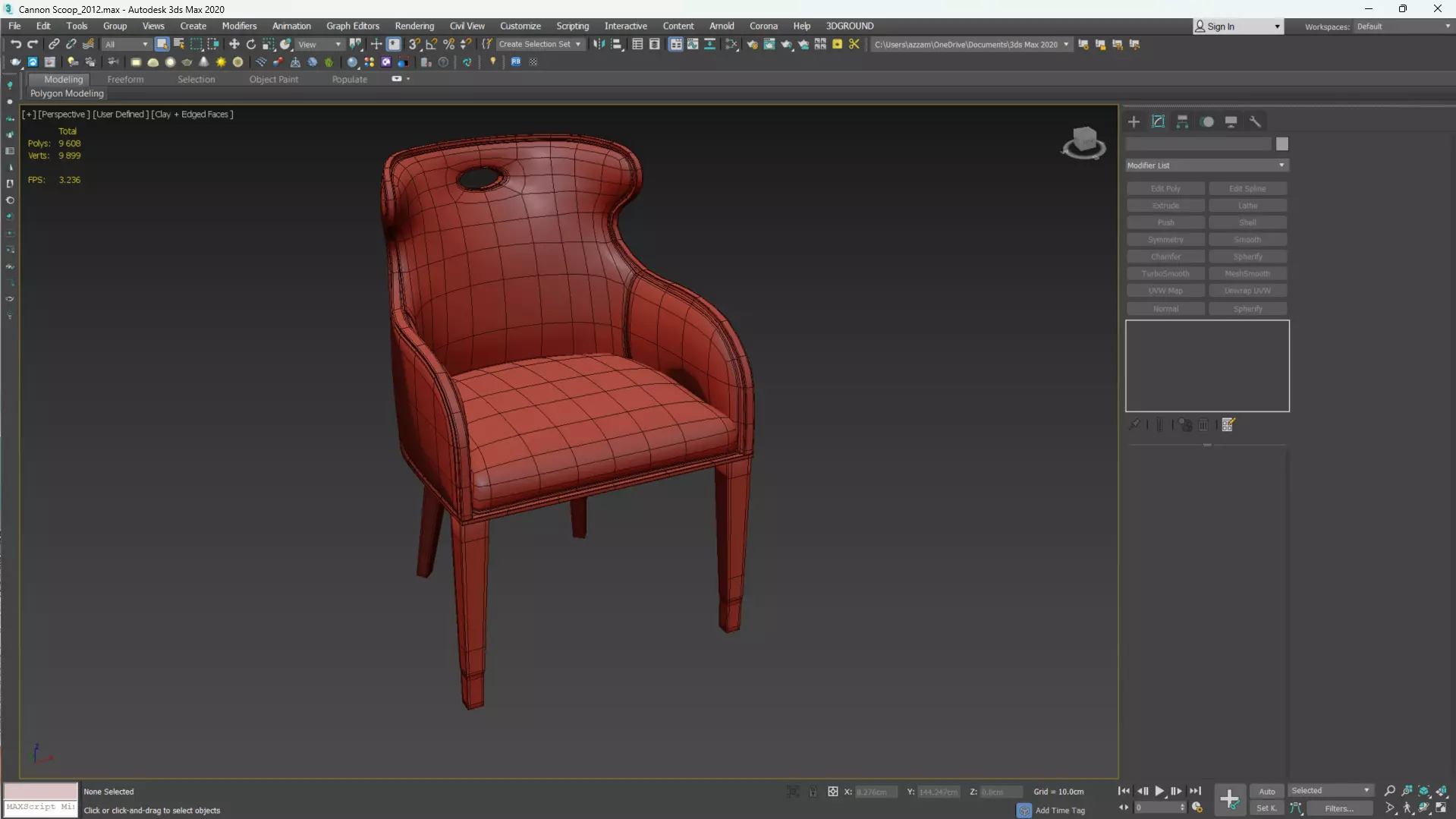Click the MAXScript pink macro recorder box
This screenshot has width=1456, height=819.
pyautogui.click(x=40, y=791)
